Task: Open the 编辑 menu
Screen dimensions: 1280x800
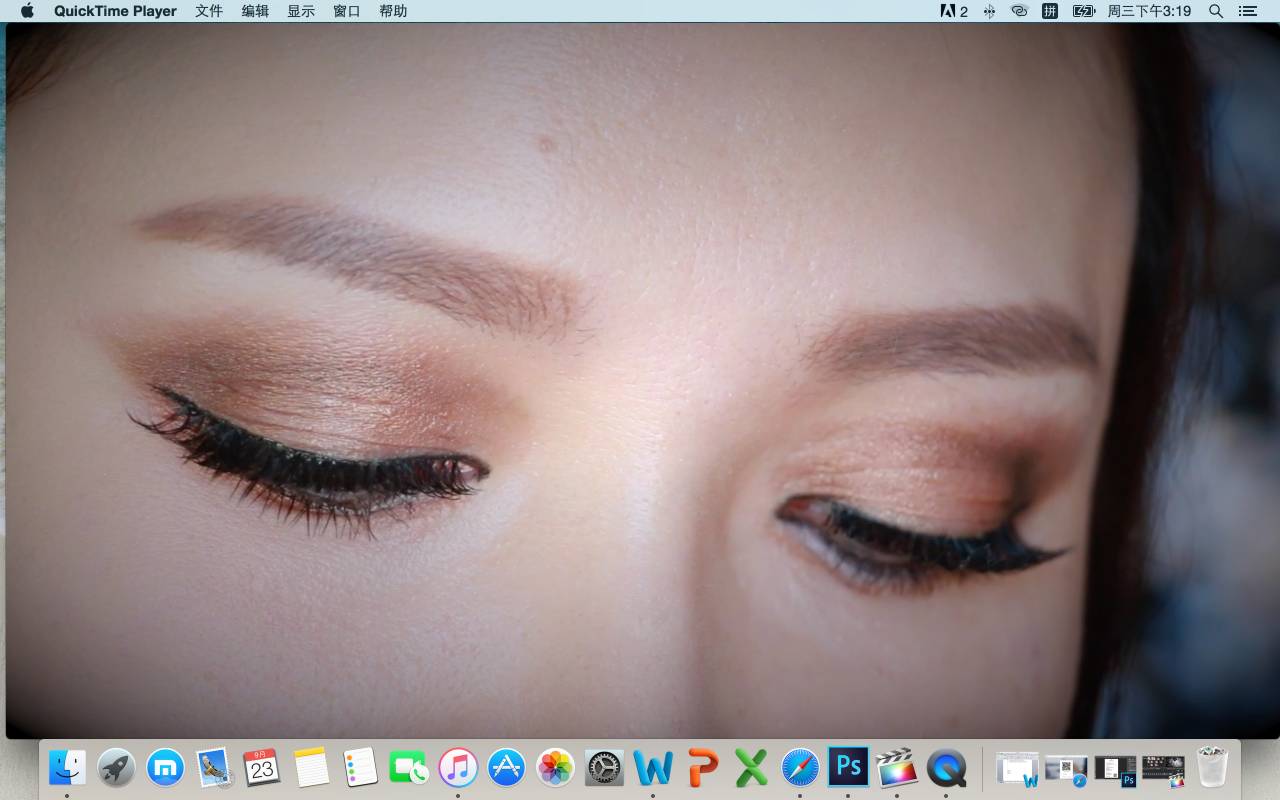Action: tap(255, 11)
